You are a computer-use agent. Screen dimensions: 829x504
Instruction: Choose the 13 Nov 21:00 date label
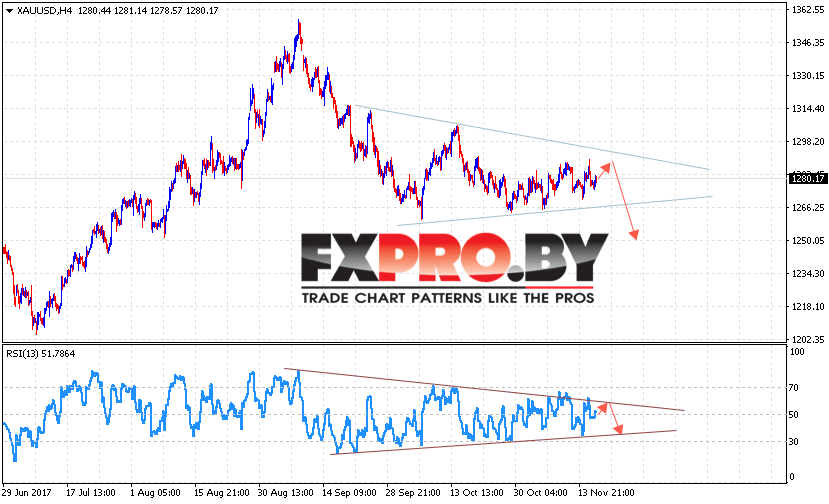click(606, 492)
